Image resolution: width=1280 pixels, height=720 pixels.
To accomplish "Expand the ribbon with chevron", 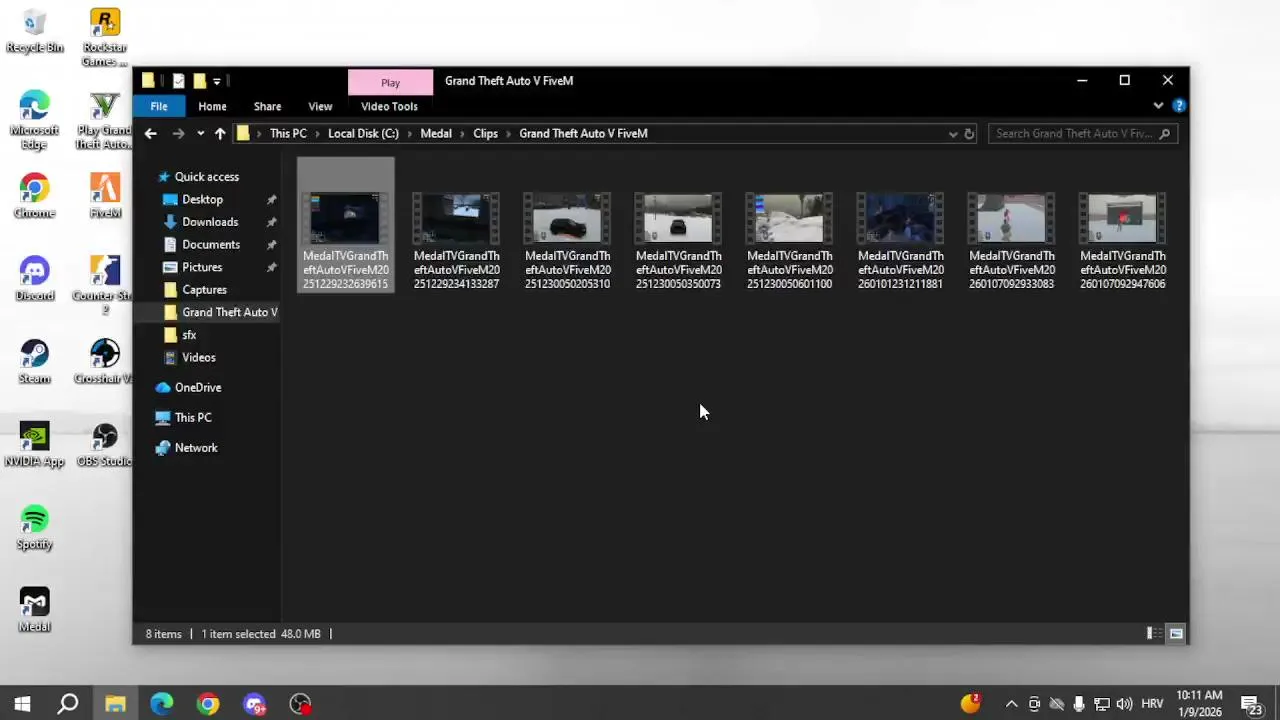I will [x=1158, y=106].
